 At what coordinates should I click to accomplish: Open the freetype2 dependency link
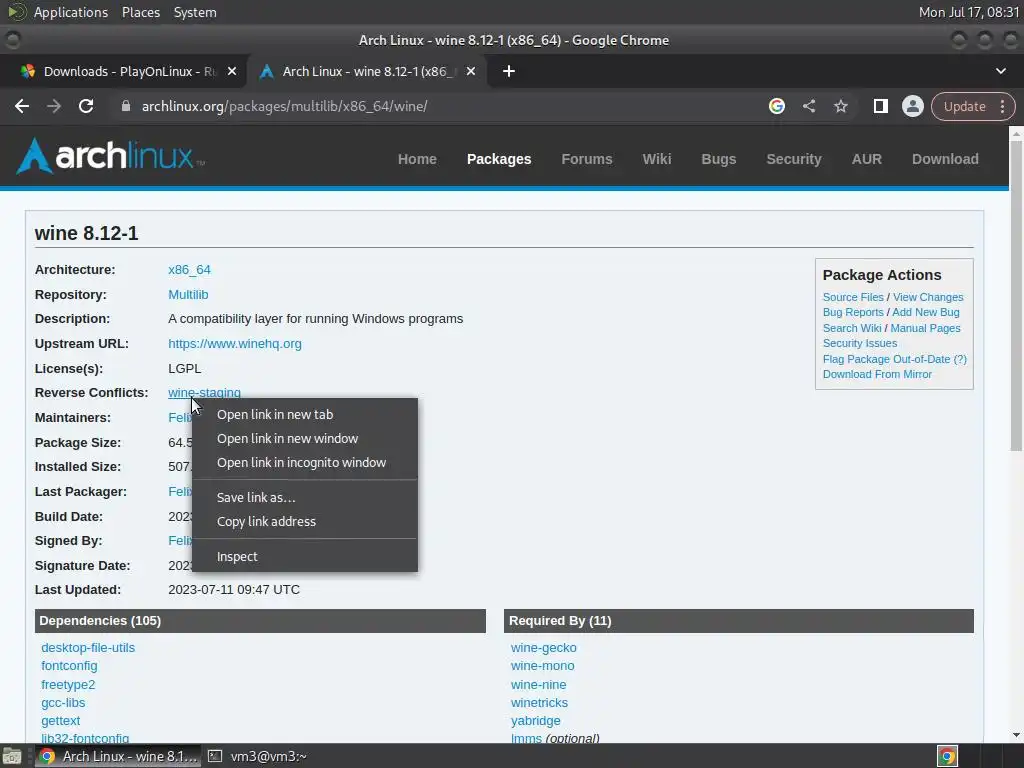pos(68,684)
